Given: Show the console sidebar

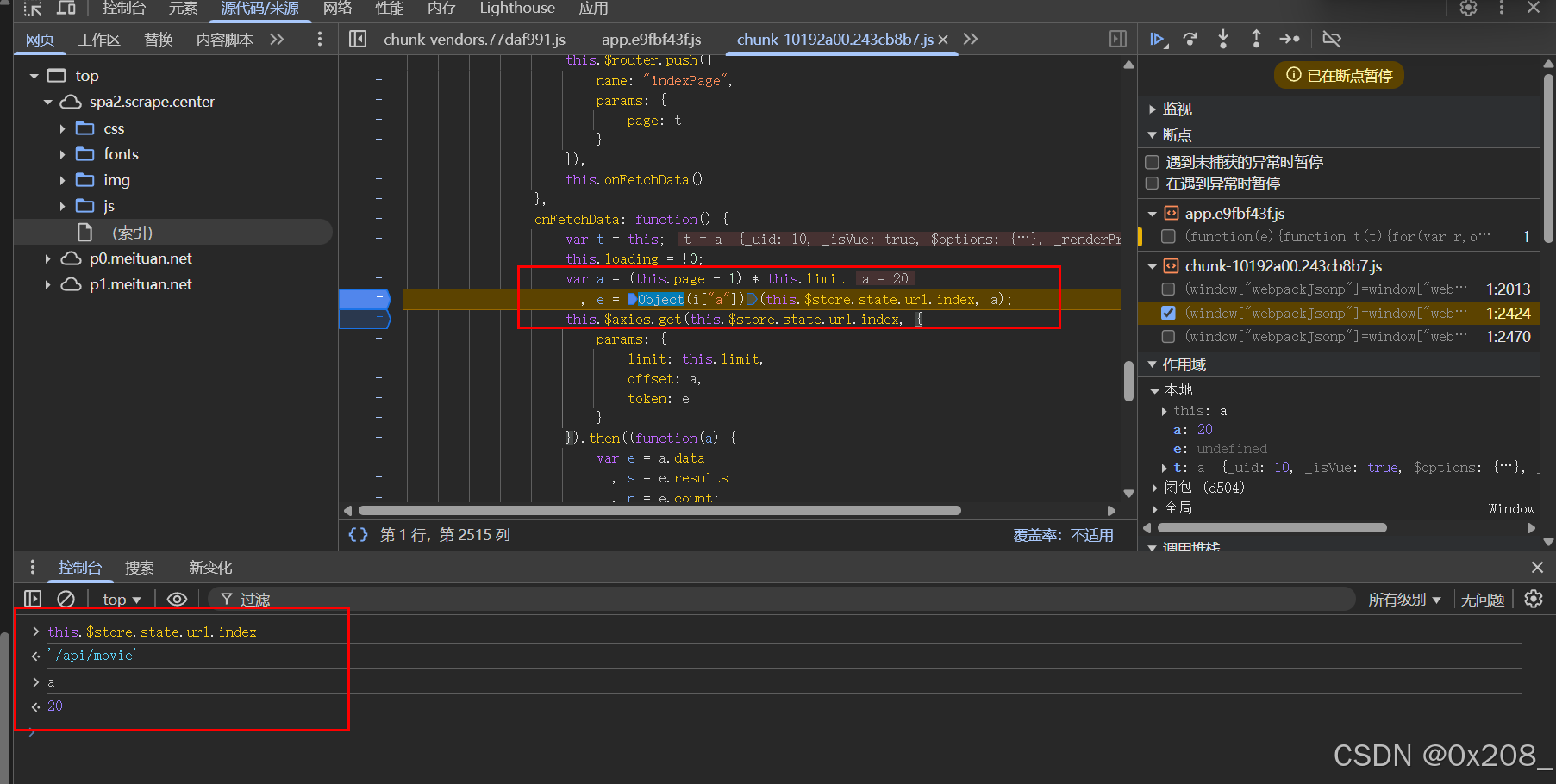Looking at the screenshot, I should (33, 599).
